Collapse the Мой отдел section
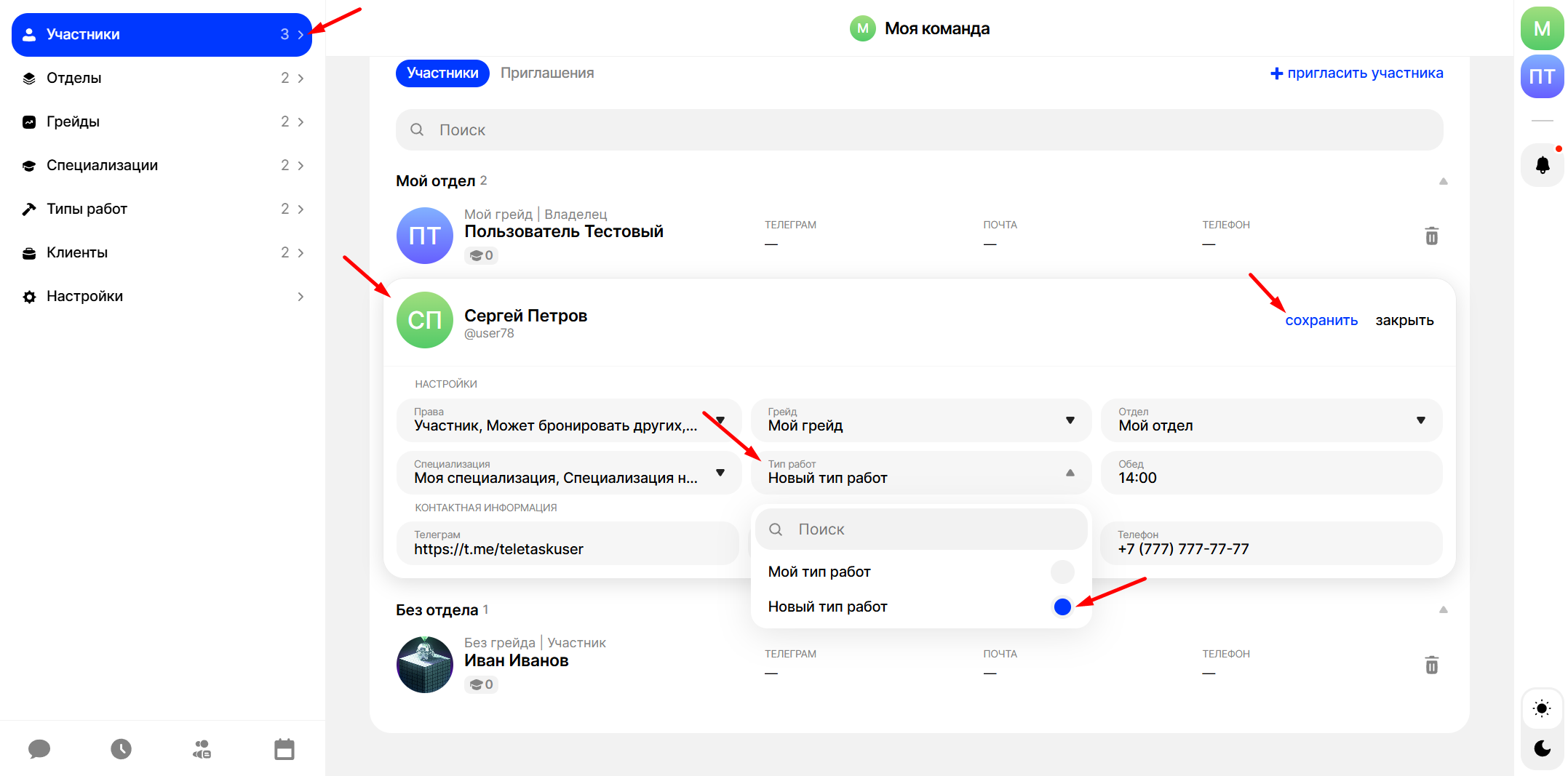This screenshot has width=1568, height=776. (1443, 181)
